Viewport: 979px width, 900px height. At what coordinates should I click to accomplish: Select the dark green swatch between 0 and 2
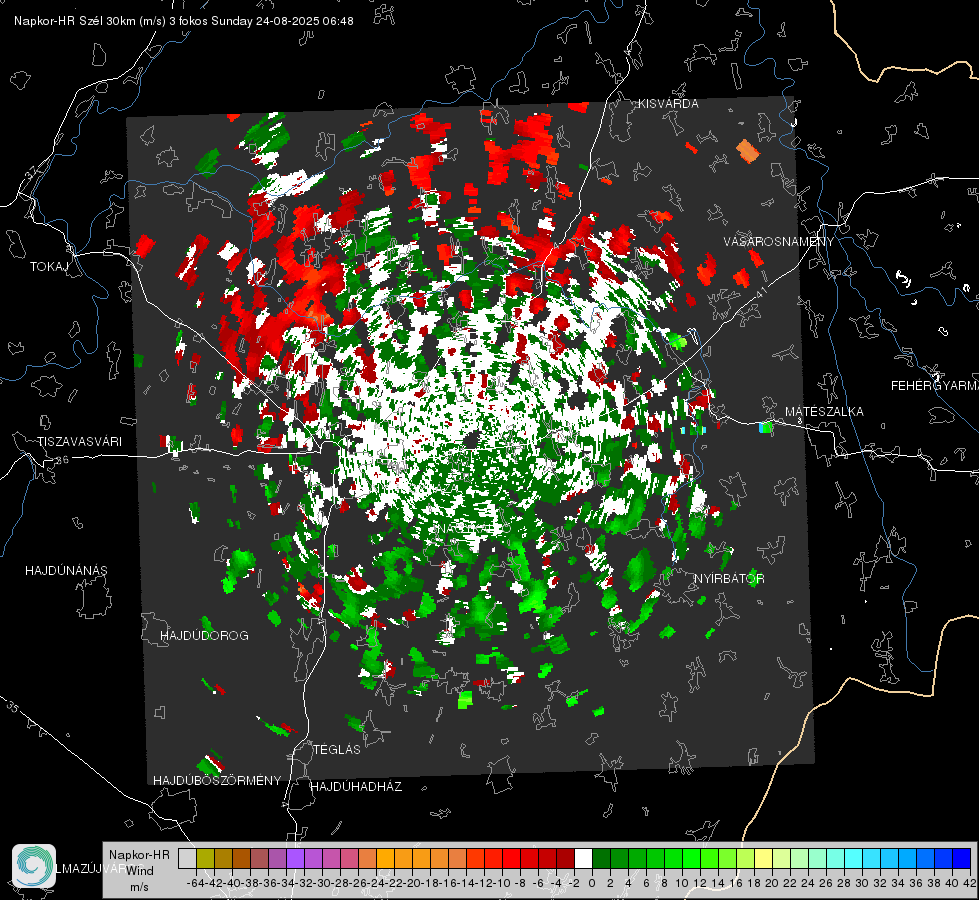click(x=601, y=859)
